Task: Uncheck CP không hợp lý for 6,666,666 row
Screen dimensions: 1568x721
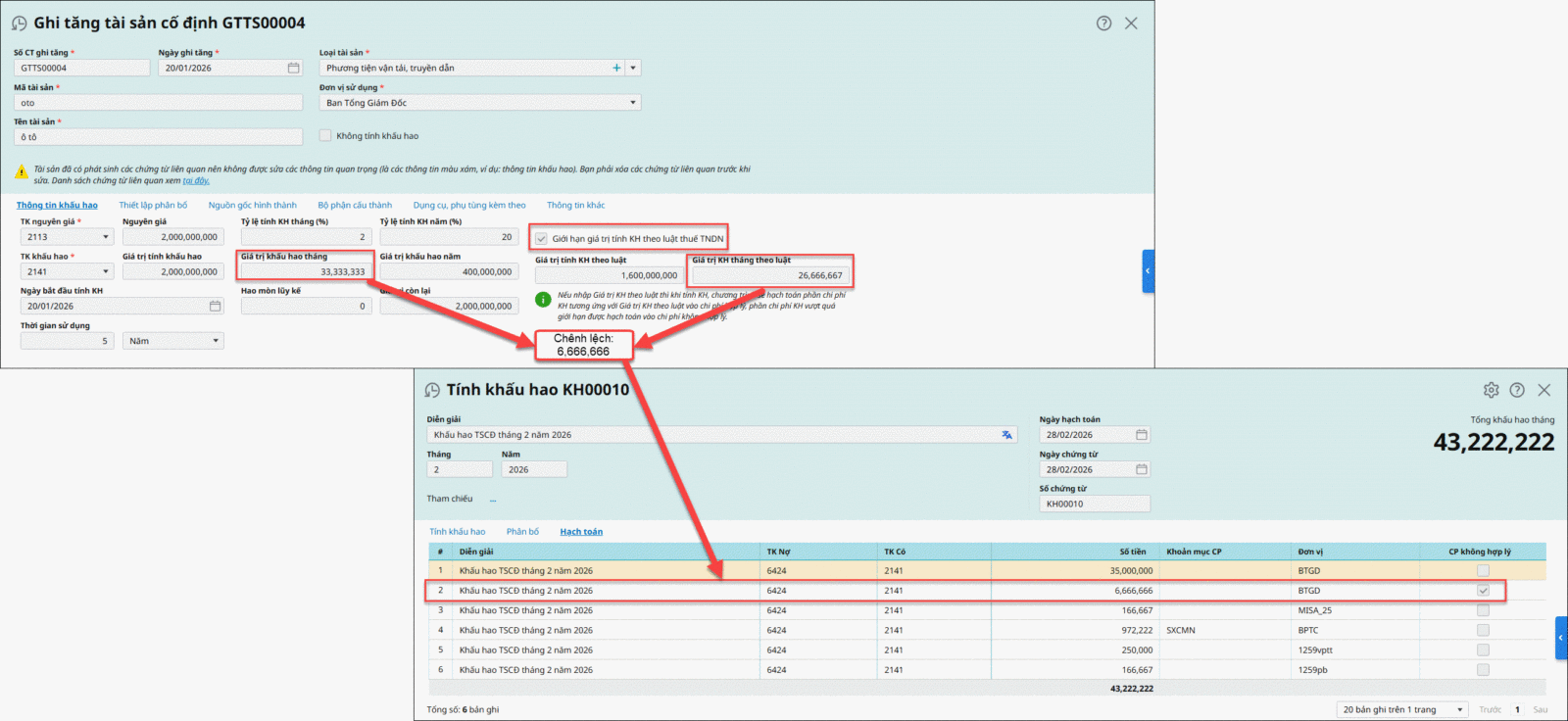Action: (1483, 591)
